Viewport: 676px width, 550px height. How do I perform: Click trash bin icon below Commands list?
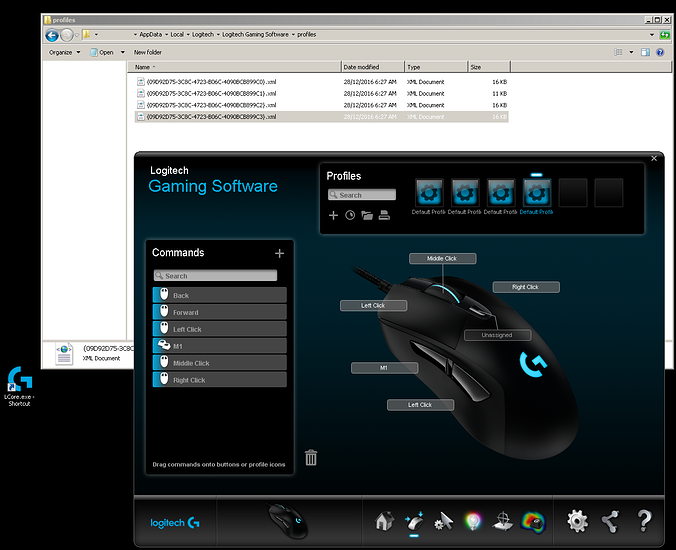[x=311, y=457]
